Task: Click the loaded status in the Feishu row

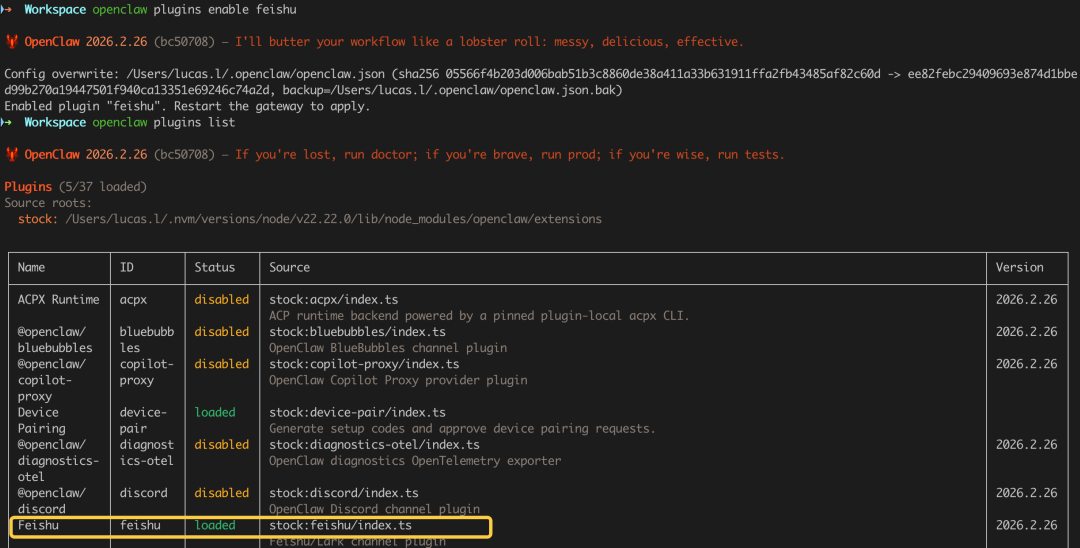Action: coord(215,525)
